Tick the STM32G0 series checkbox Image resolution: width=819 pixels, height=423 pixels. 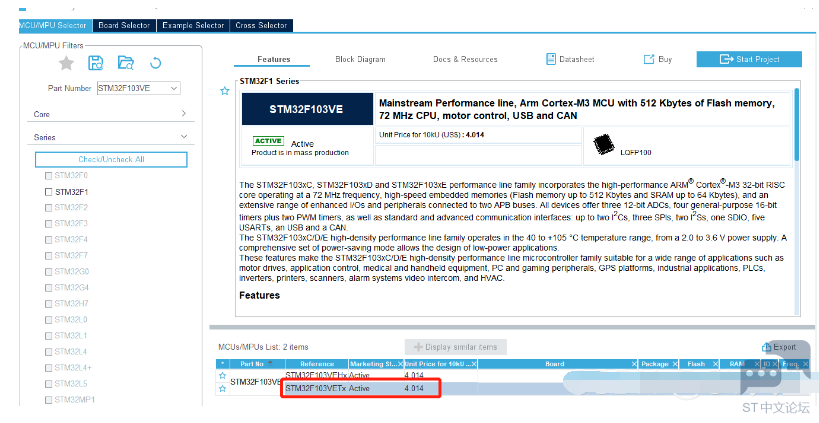point(49,272)
